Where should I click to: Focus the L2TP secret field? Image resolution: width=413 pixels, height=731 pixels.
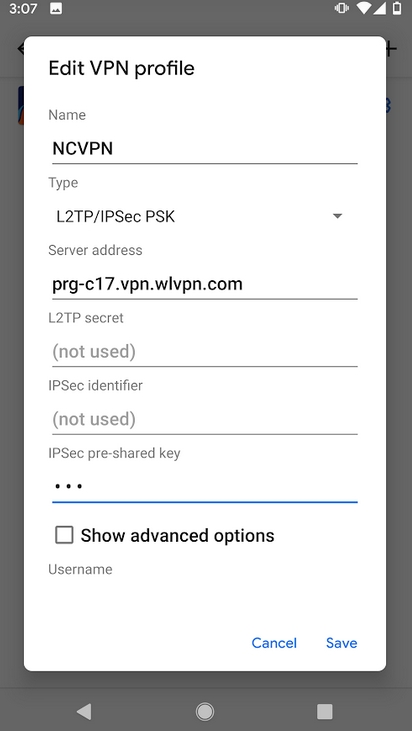(x=205, y=352)
